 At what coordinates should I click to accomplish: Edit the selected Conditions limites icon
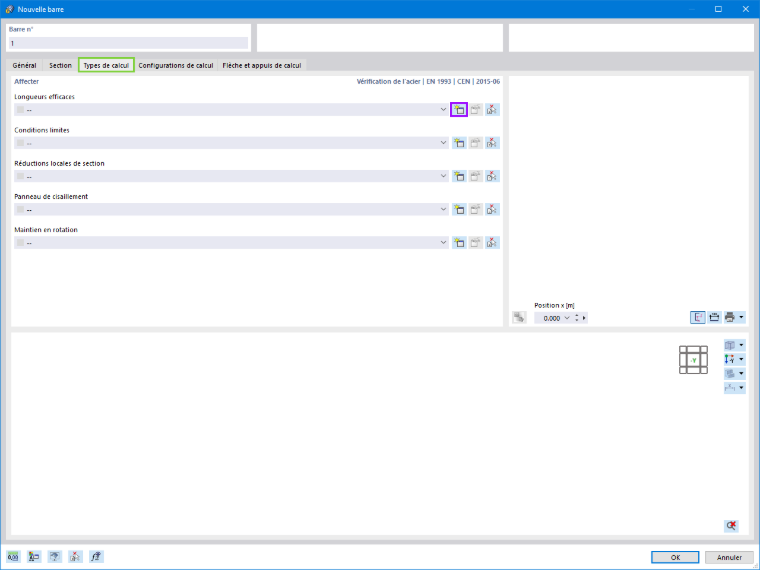tap(475, 143)
